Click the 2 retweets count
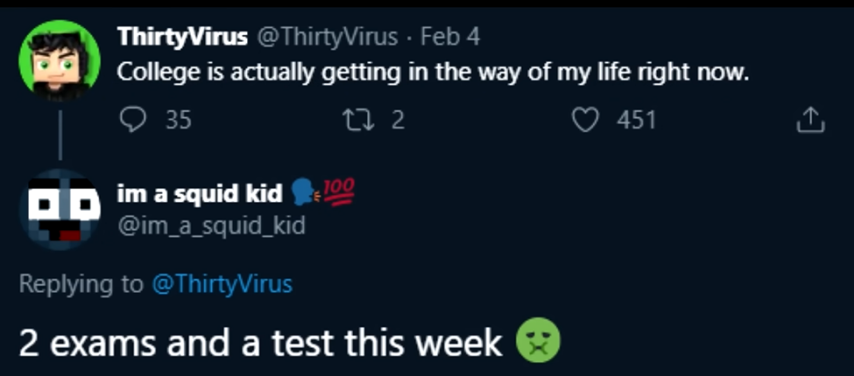Screen dimensions: 854x376 [x=398, y=119]
